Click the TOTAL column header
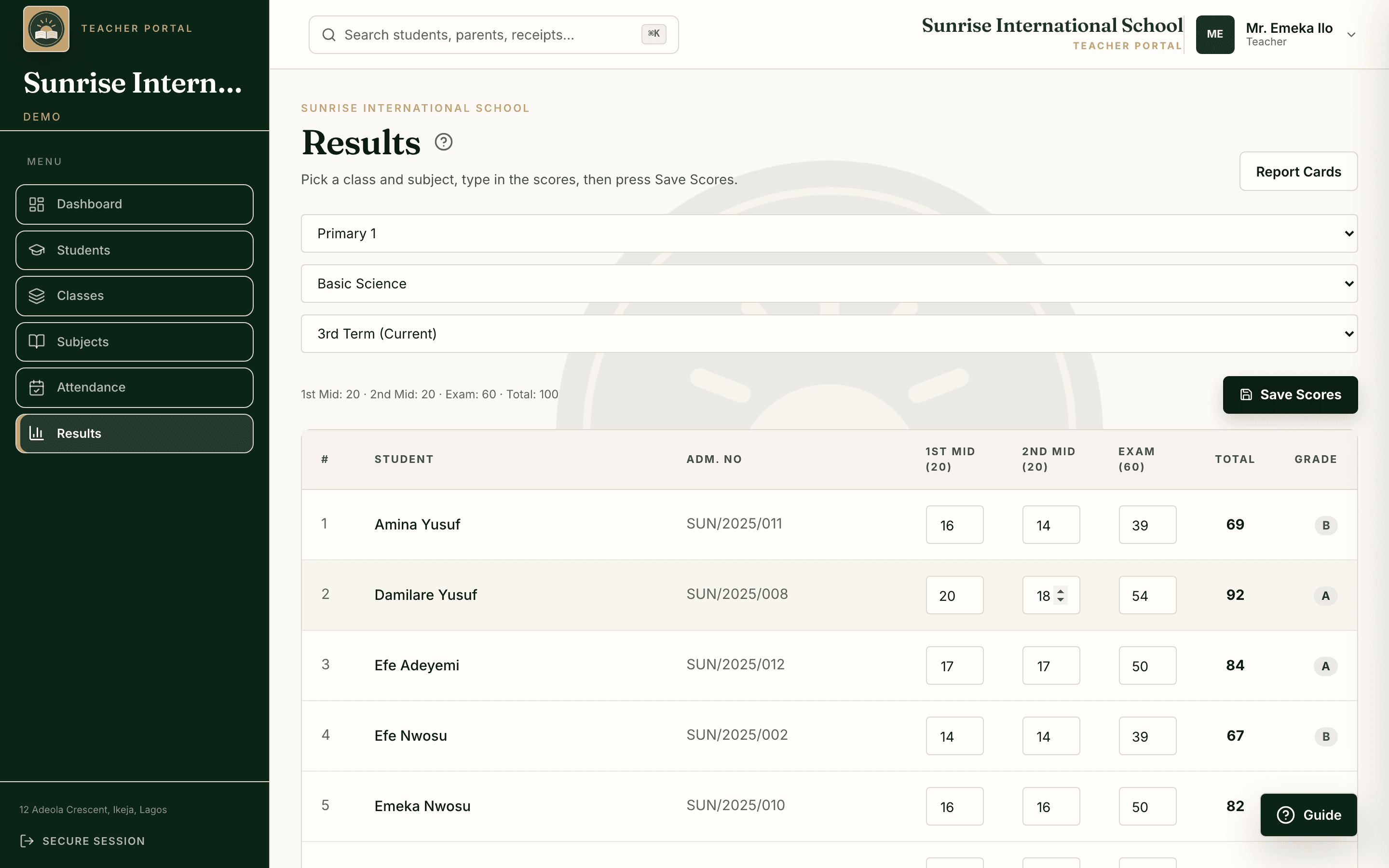The image size is (1389, 868). pos(1235,459)
